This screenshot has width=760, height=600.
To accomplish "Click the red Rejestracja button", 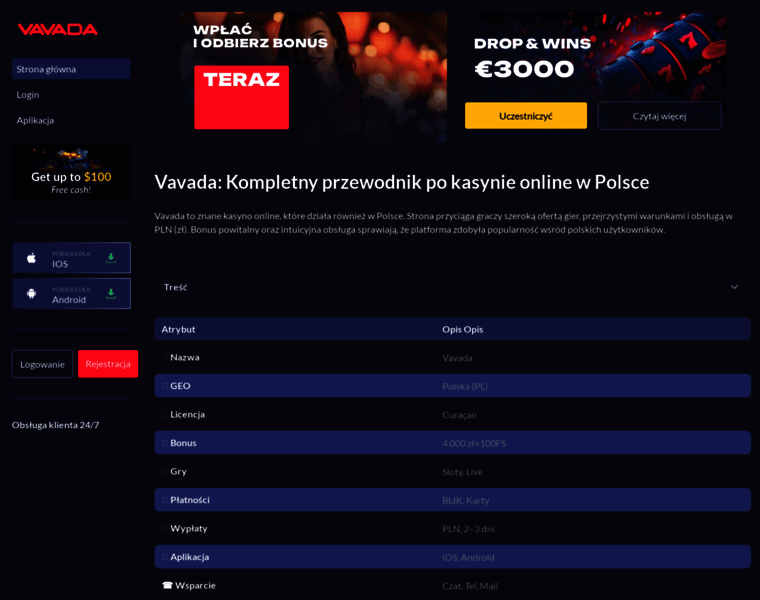I will pyautogui.click(x=108, y=363).
